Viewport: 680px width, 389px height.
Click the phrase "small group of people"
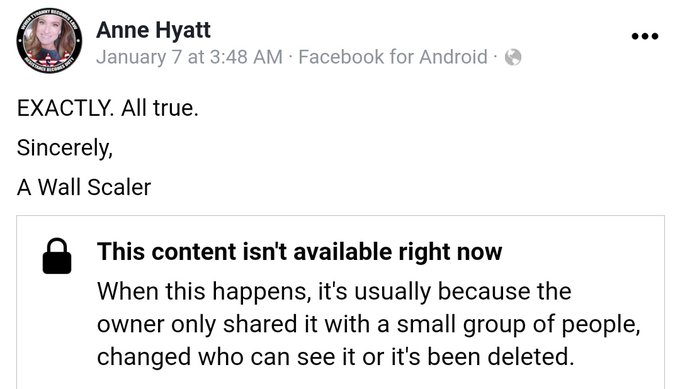518,324
